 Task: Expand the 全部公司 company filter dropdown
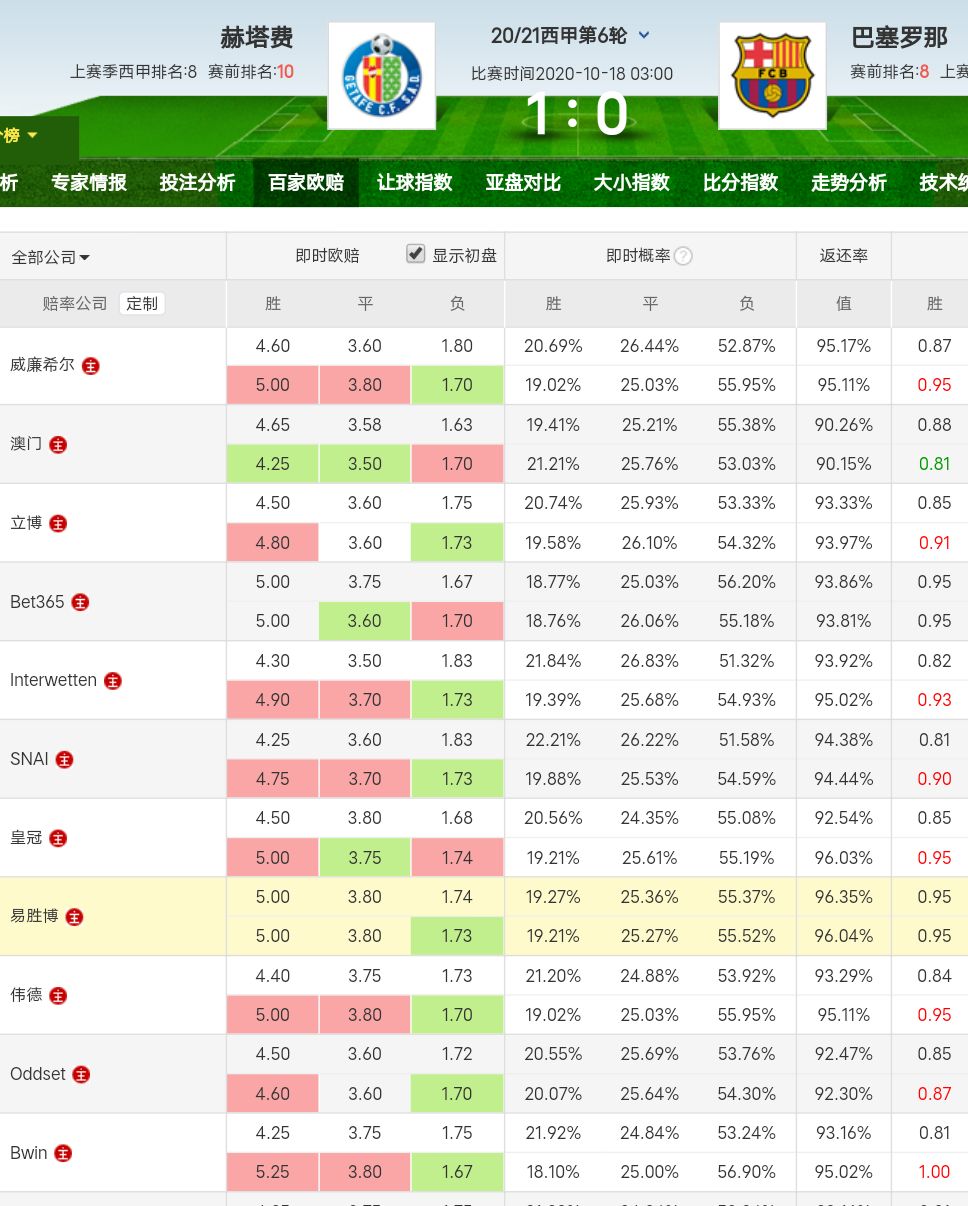[x=50, y=257]
